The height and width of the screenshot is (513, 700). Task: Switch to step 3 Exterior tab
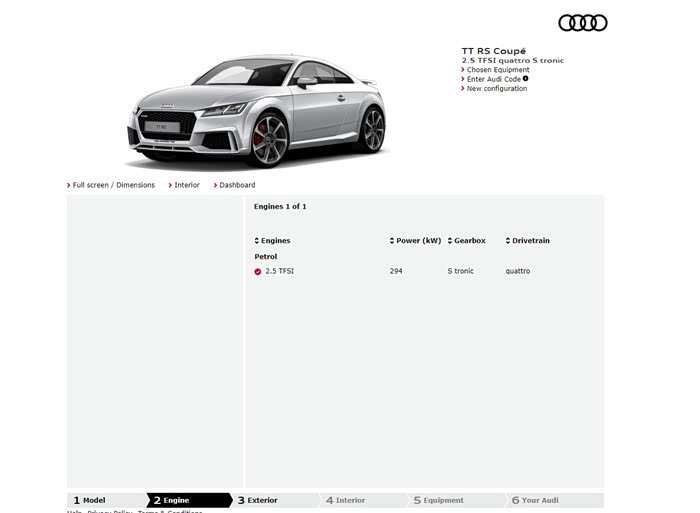262,500
